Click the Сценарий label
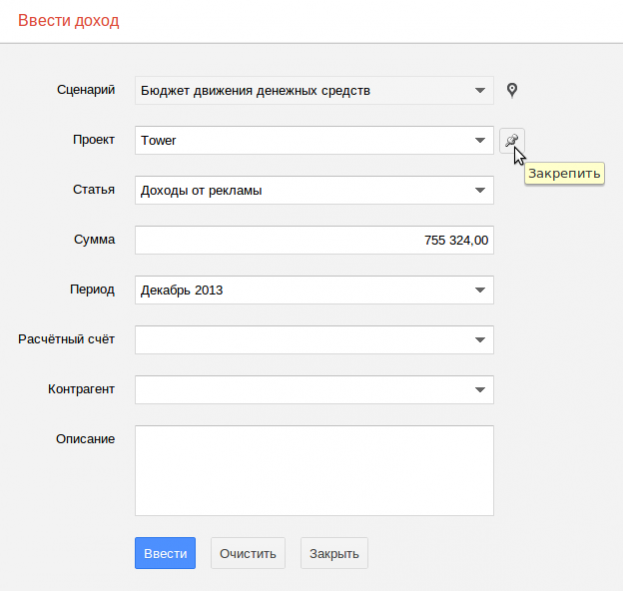Viewport: 623px width, 591px height. coord(86,90)
